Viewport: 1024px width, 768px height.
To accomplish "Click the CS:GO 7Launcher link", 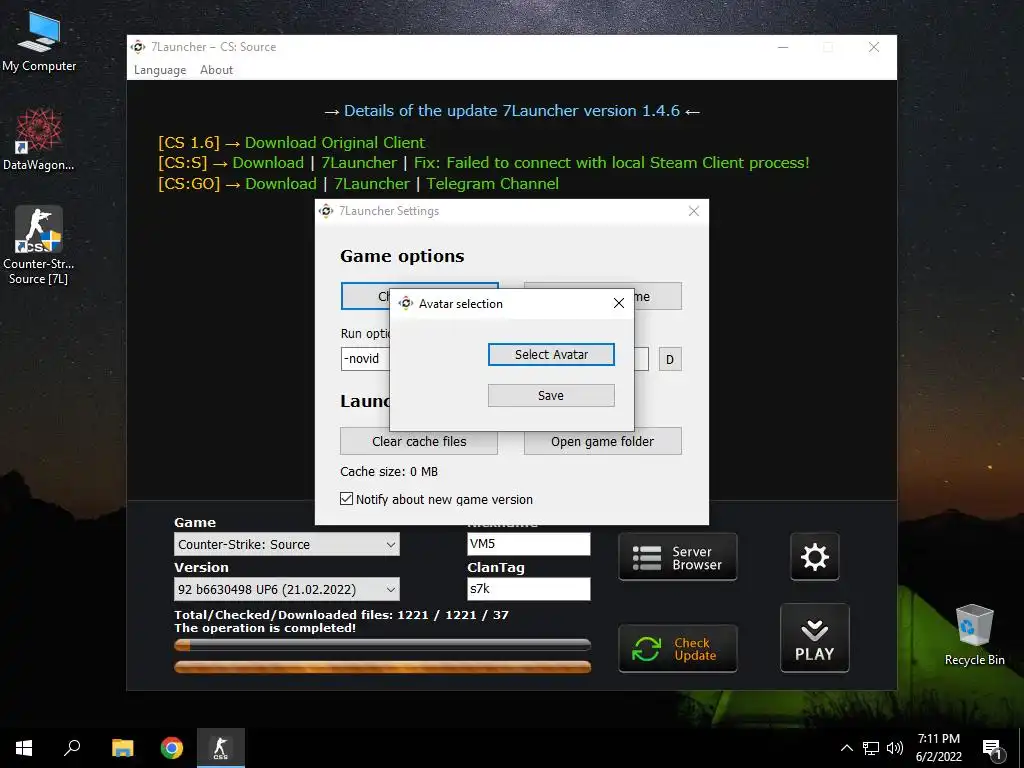I will click(x=372, y=184).
